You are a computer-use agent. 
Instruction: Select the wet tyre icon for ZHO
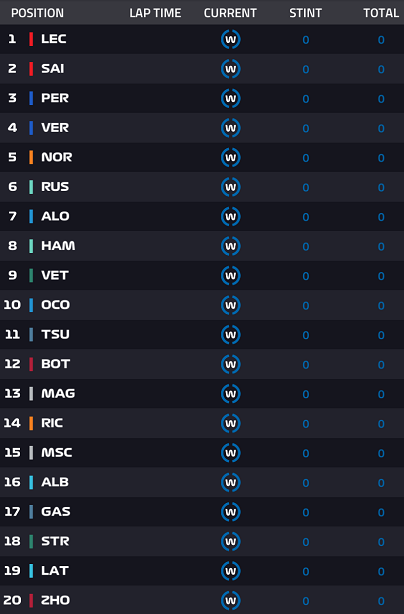[231, 600]
